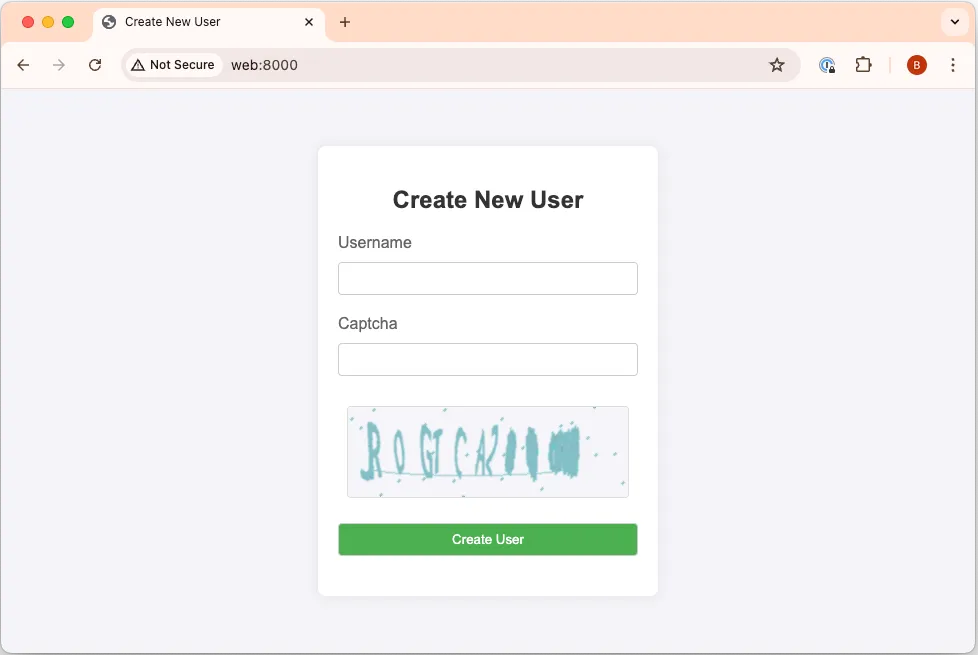Click the forward navigation arrow
Screen dimensions: 978x655
(59, 64)
